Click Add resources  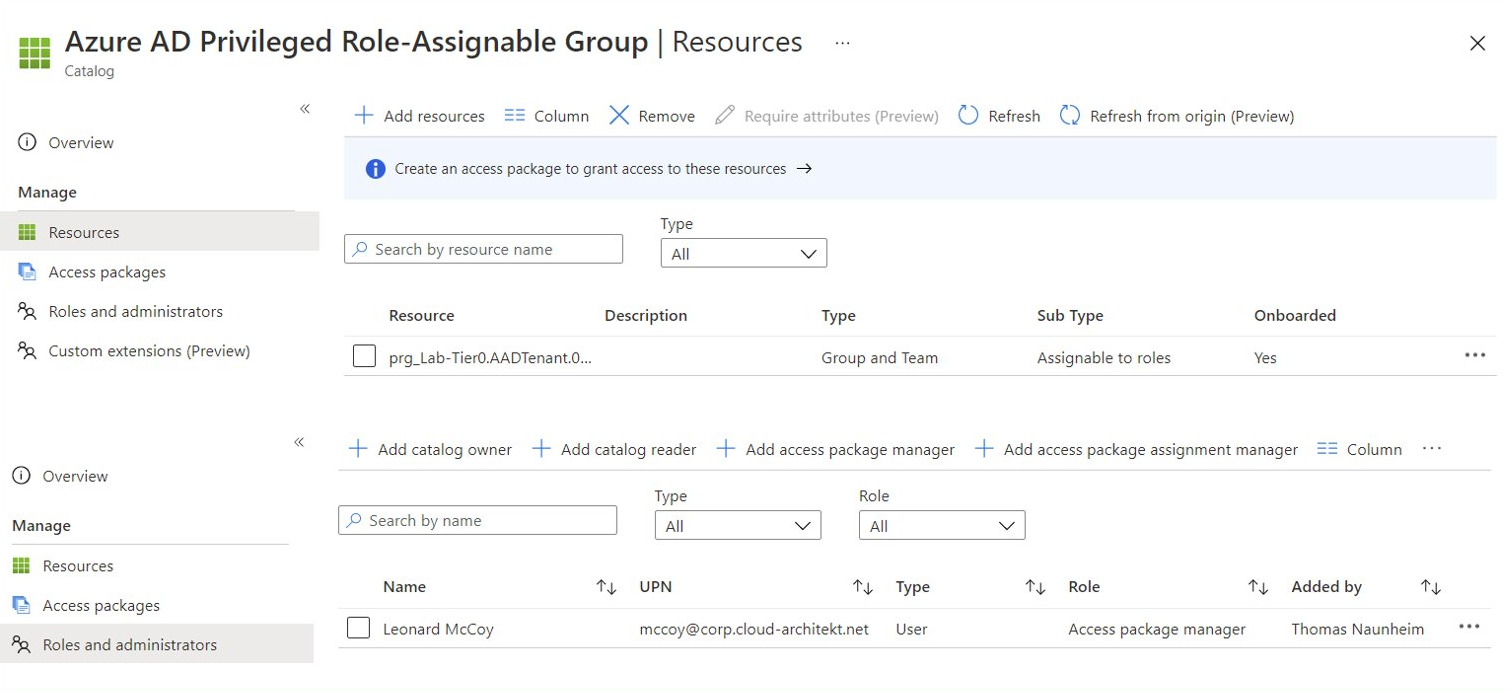point(420,116)
